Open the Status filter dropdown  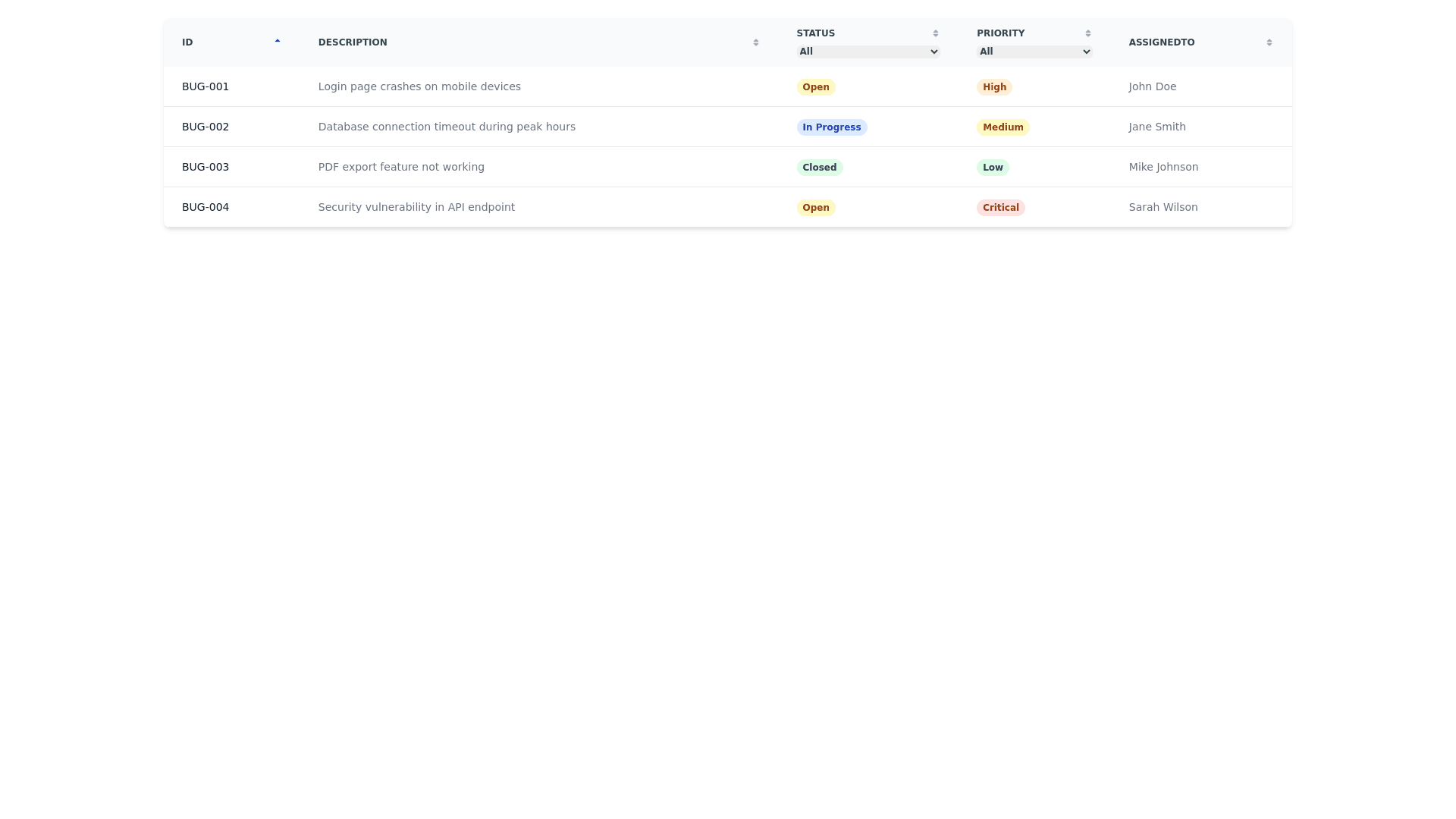pyautogui.click(x=868, y=52)
